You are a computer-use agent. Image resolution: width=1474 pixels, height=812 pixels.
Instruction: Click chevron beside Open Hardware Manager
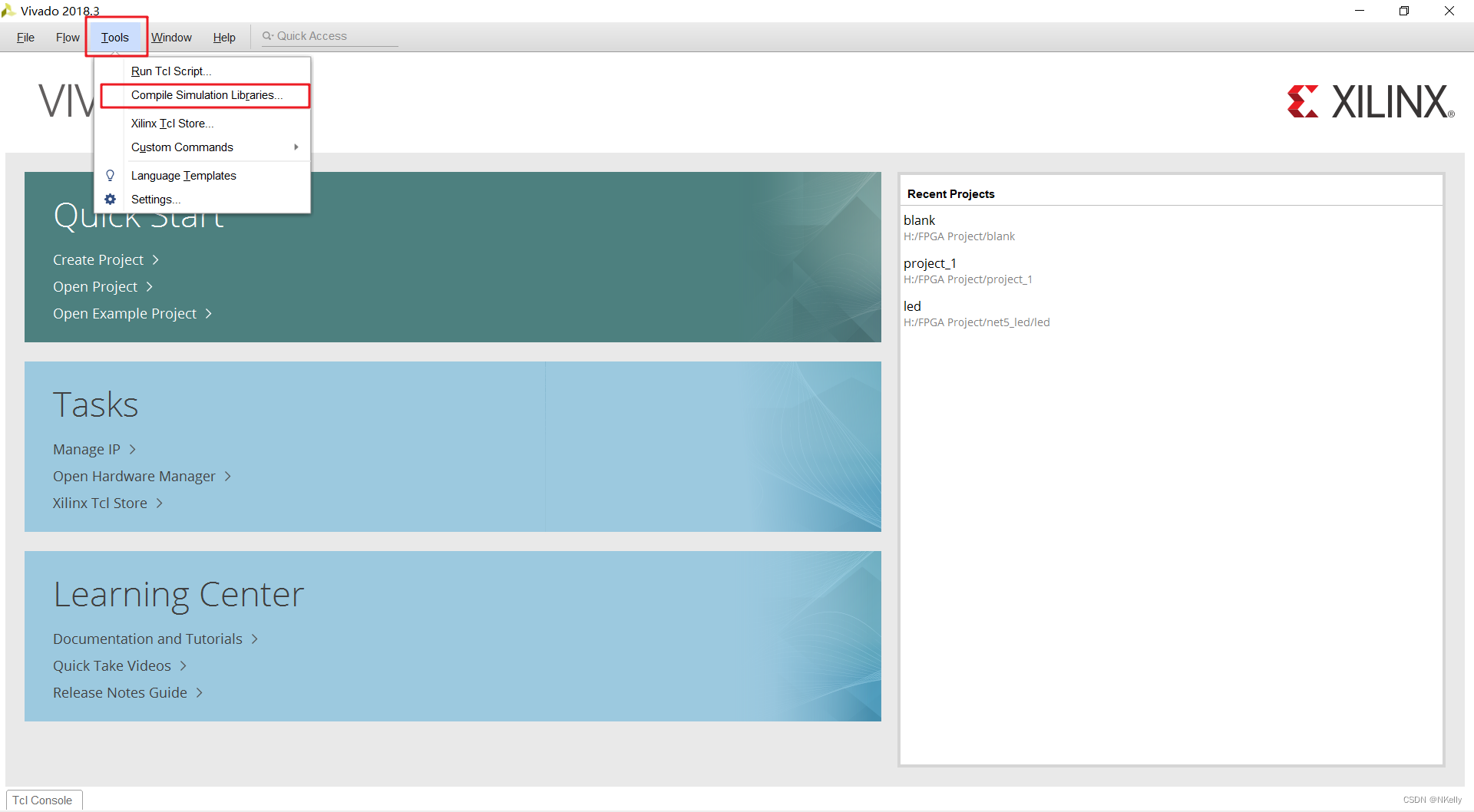click(x=228, y=477)
